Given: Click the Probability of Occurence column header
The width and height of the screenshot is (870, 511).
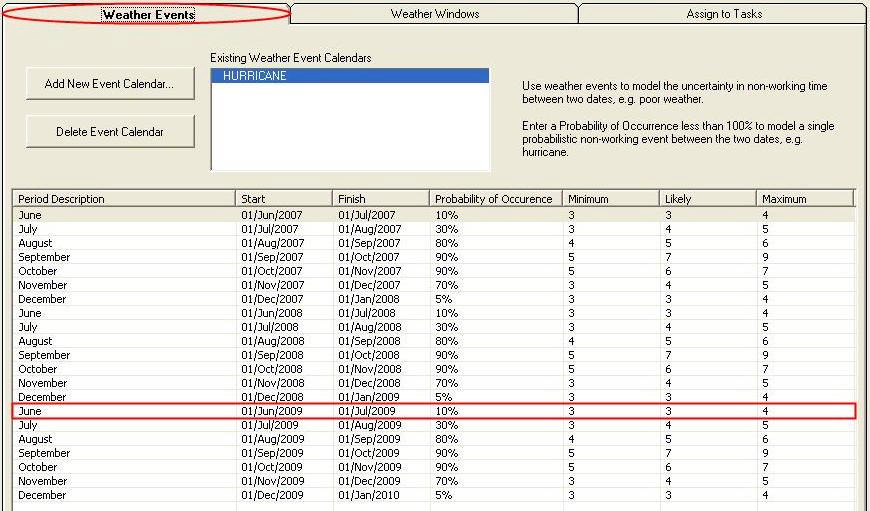Looking at the screenshot, I should click(496, 199).
